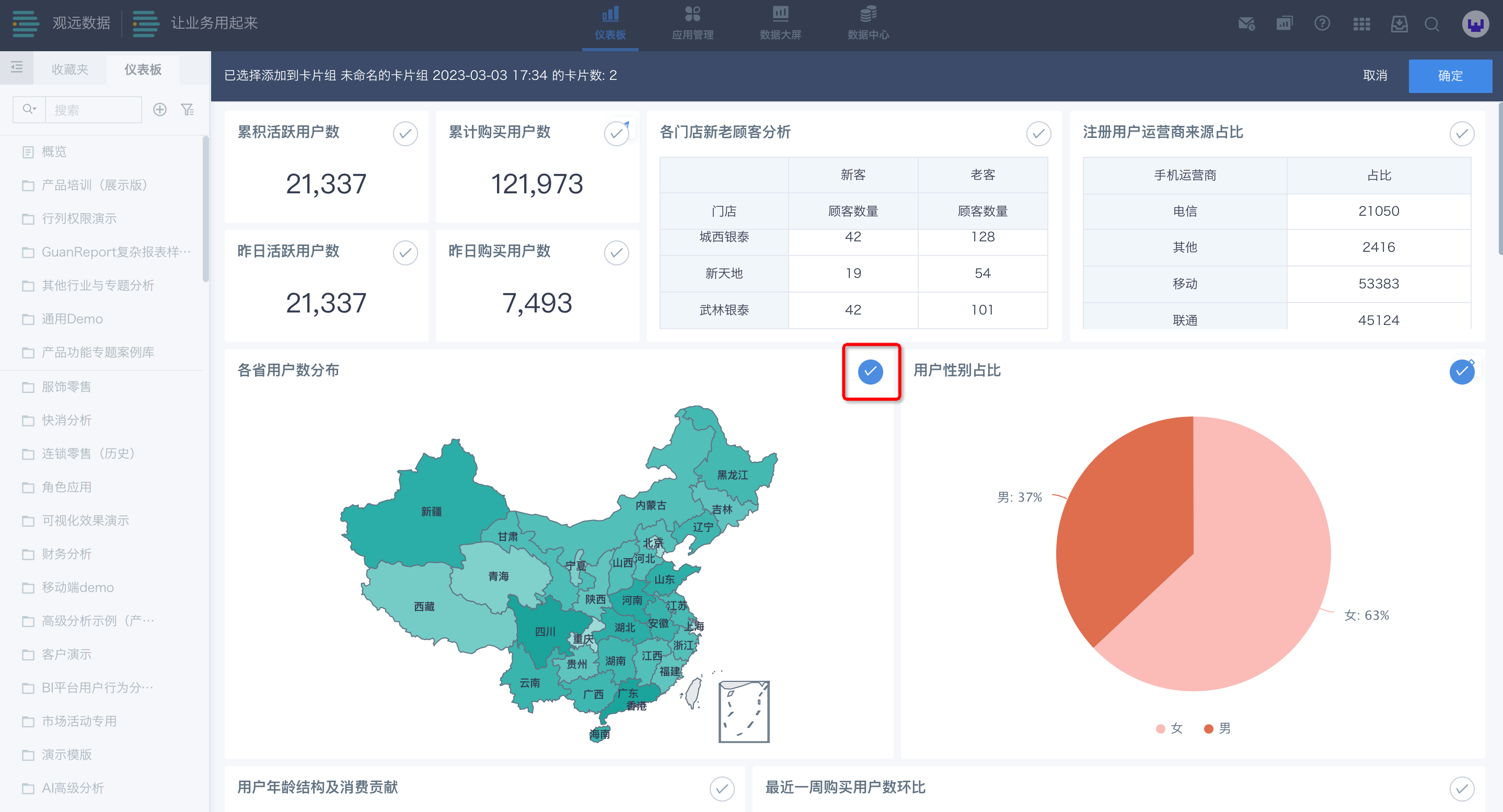Expand the 财务分析 folder
Screen dimensions: 1503x812
click(66, 553)
